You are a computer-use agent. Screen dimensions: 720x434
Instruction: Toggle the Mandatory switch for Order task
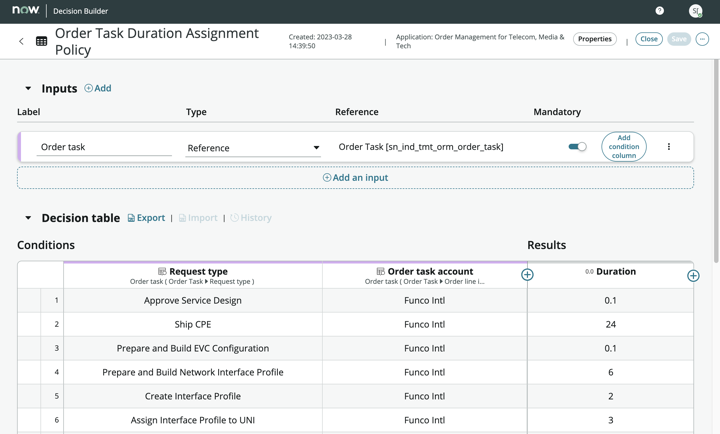(577, 147)
